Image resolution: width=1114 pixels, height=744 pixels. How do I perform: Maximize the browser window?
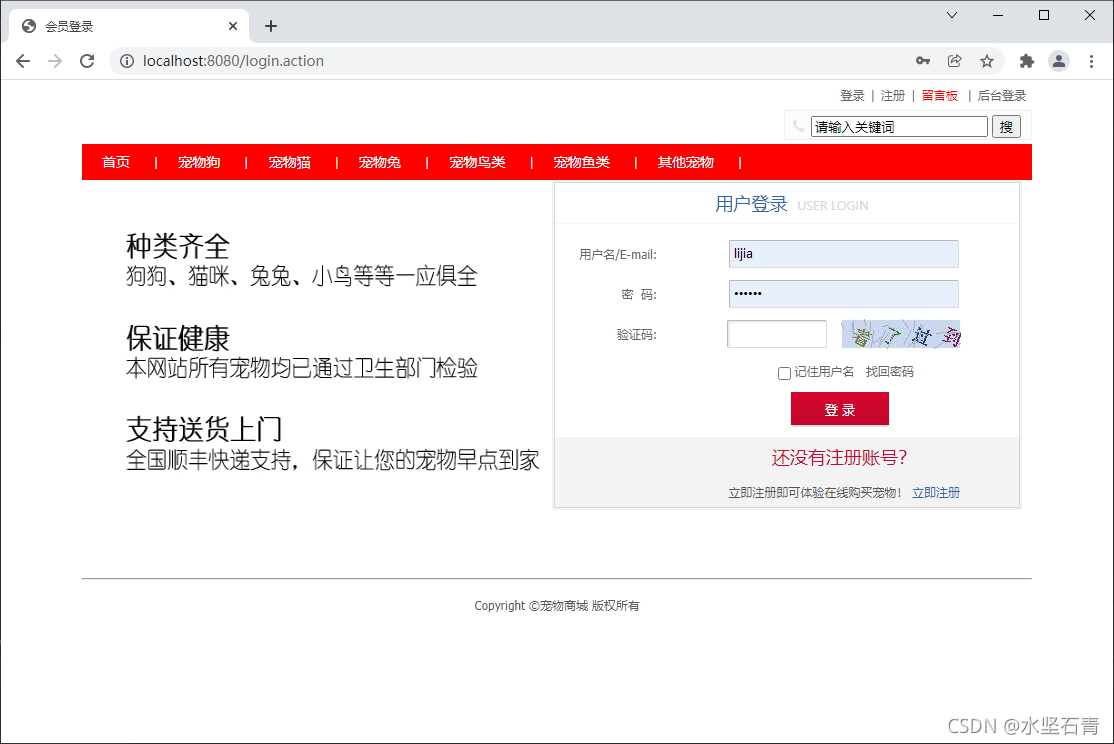click(1044, 15)
